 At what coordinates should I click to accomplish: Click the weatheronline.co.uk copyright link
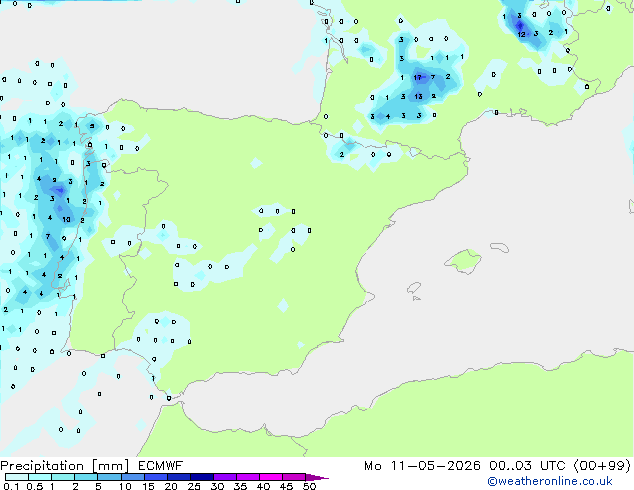[x=550, y=481]
